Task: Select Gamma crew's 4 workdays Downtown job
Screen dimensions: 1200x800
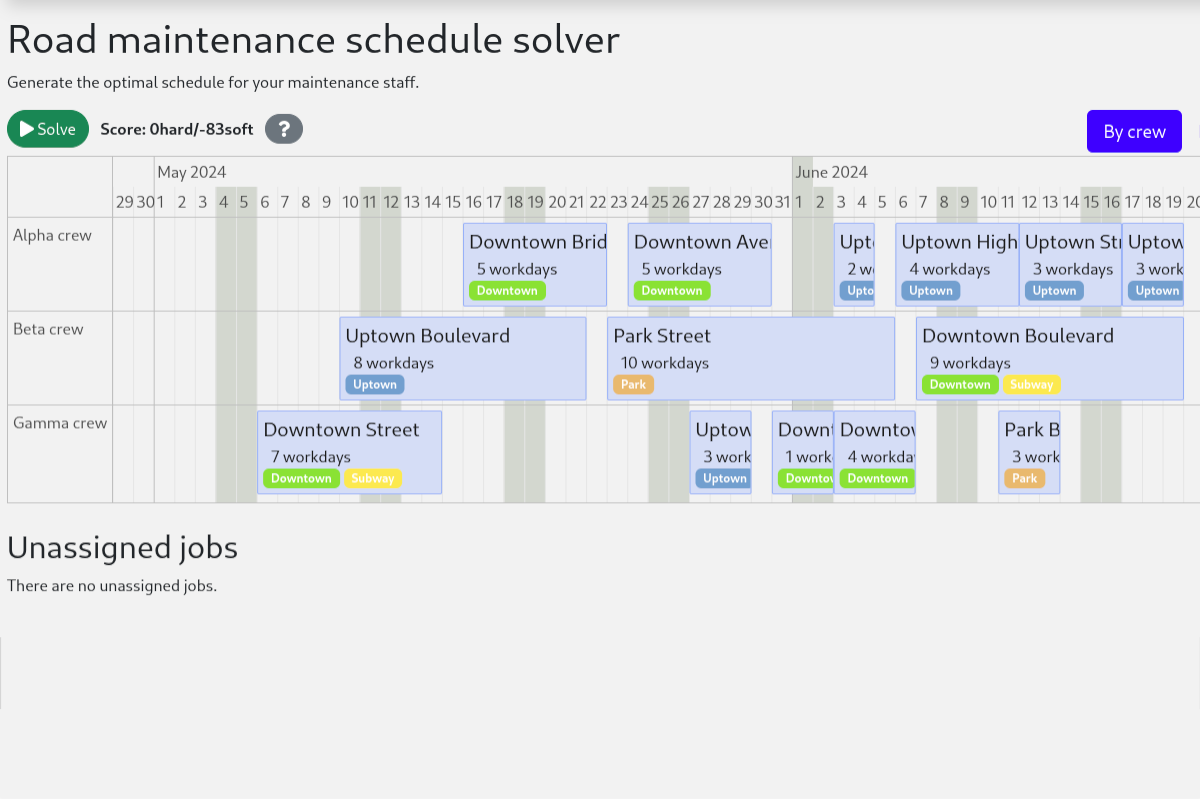Action: pos(875,452)
